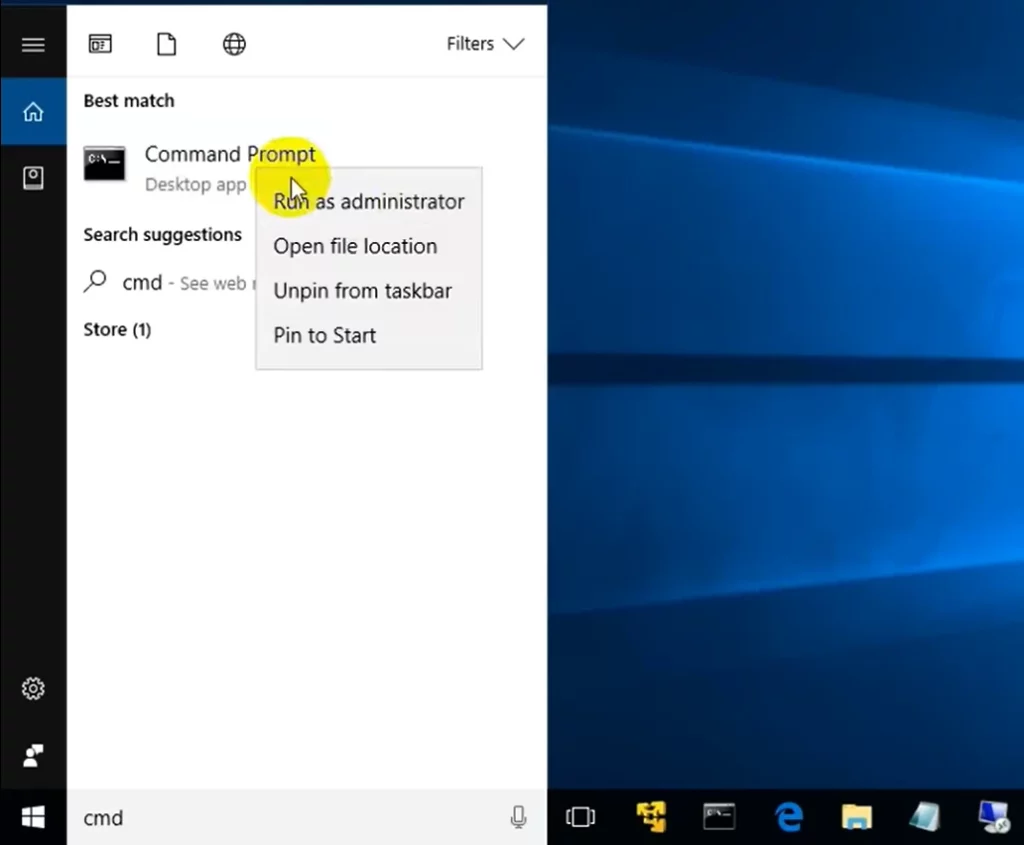1024x845 pixels.
Task: Open File Explorer from taskbar
Action: click(856, 817)
